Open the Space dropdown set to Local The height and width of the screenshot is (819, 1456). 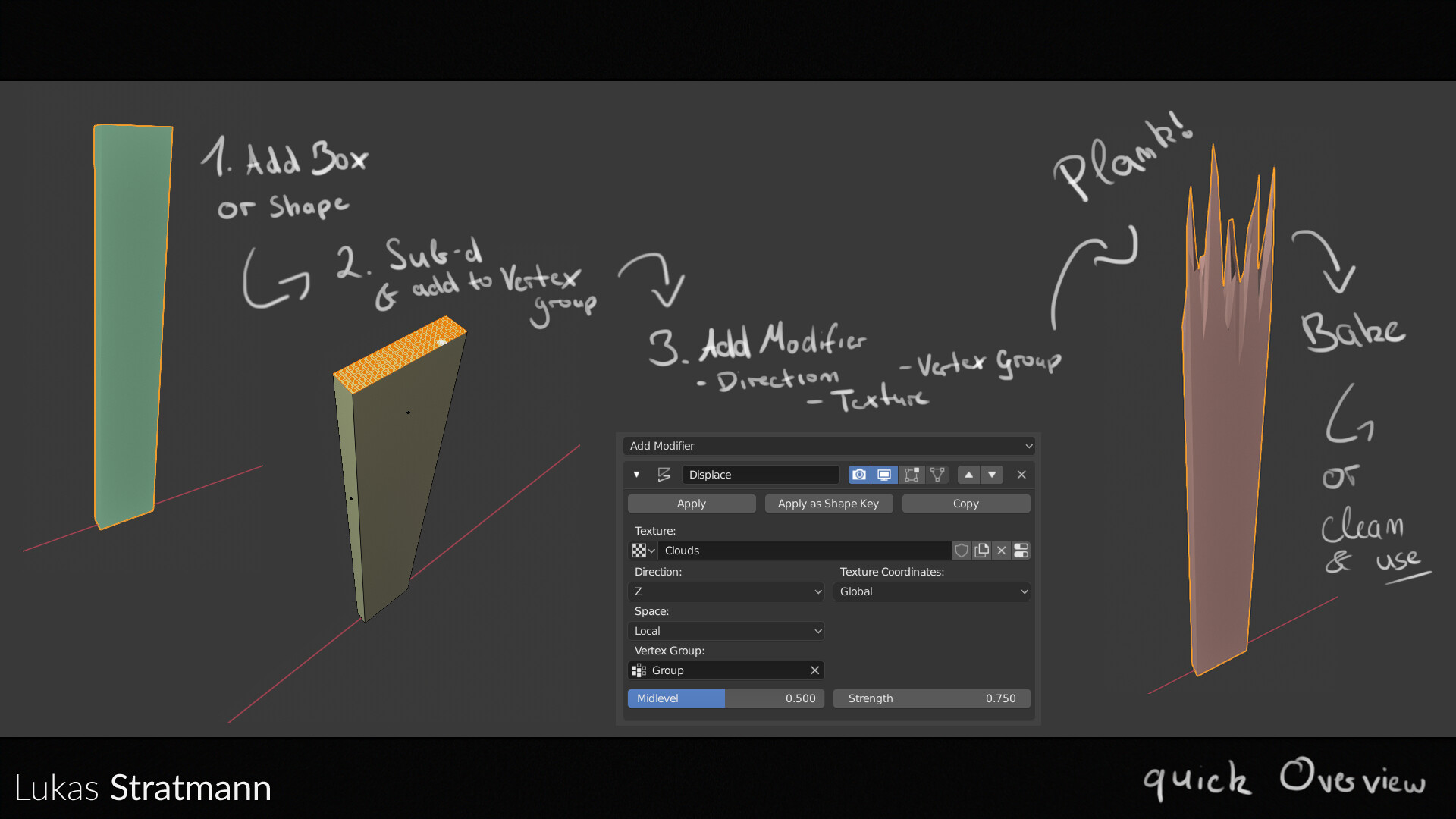pos(726,631)
